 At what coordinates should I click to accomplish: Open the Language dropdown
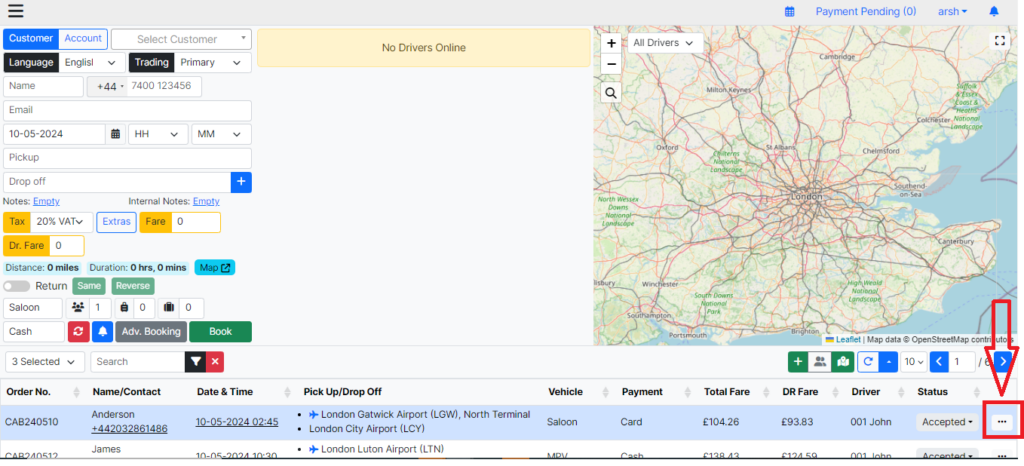click(91, 63)
